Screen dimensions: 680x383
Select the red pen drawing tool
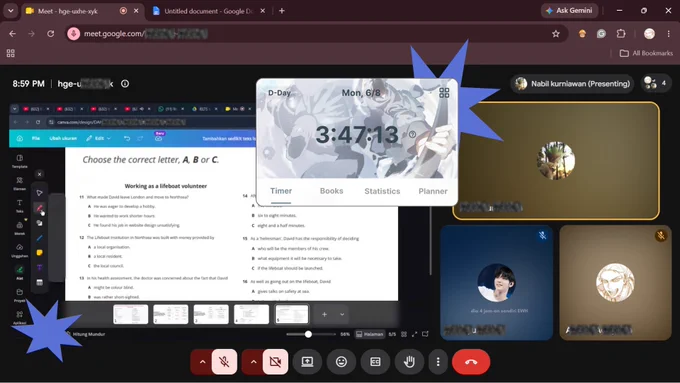[39, 208]
